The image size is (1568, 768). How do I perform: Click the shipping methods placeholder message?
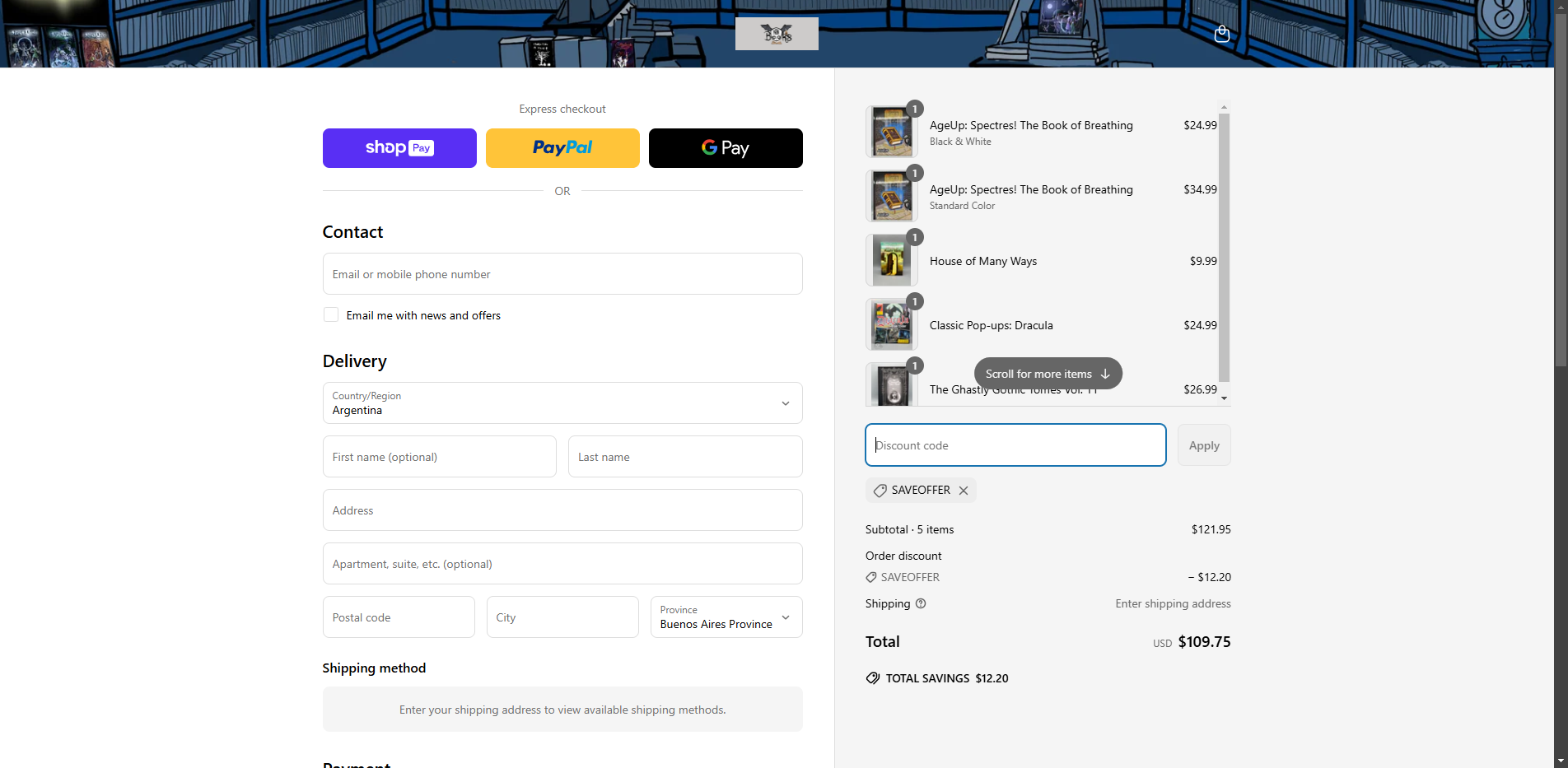[562, 710]
